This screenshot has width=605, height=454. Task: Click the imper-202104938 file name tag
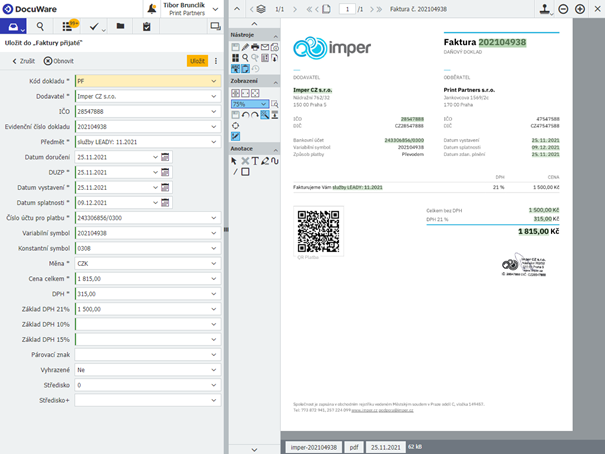point(314,447)
